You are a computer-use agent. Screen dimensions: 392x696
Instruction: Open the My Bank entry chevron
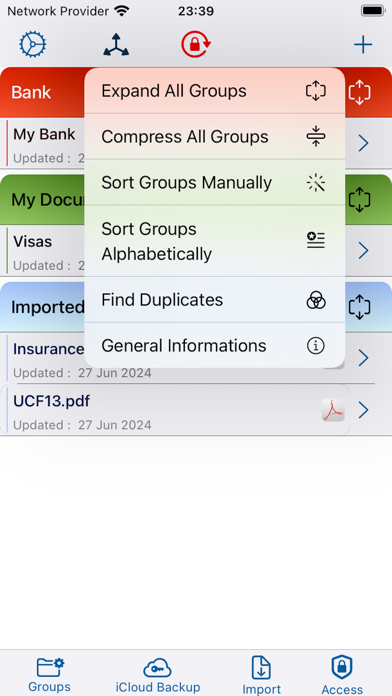coord(364,143)
